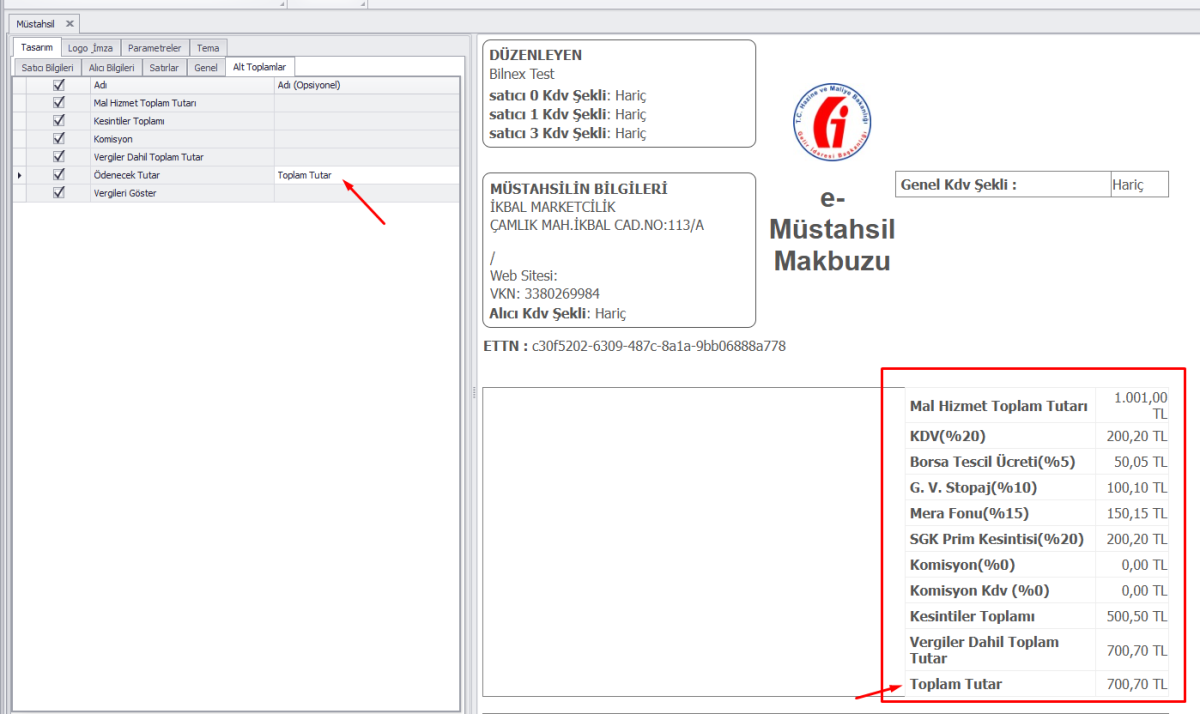Open the Alıcı Bilgileri sub-tab
The height and width of the screenshot is (714, 1200).
click(112, 67)
